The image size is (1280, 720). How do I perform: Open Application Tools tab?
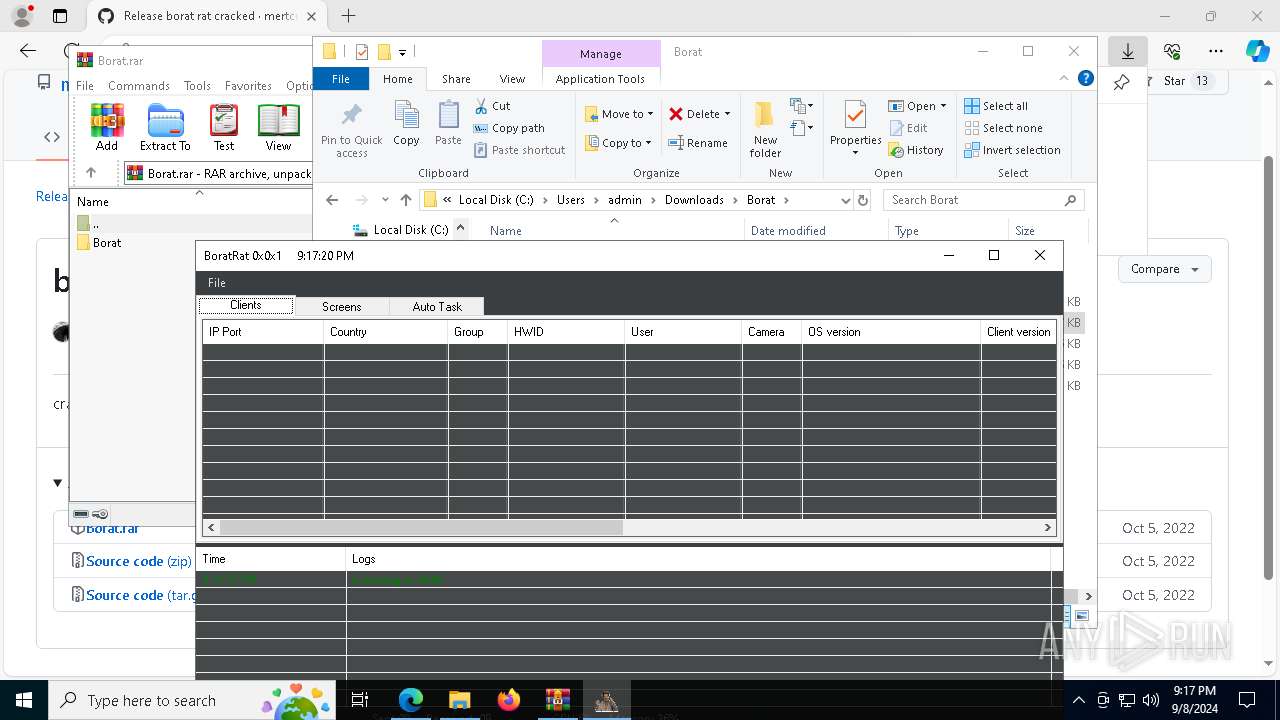tap(600, 79)
